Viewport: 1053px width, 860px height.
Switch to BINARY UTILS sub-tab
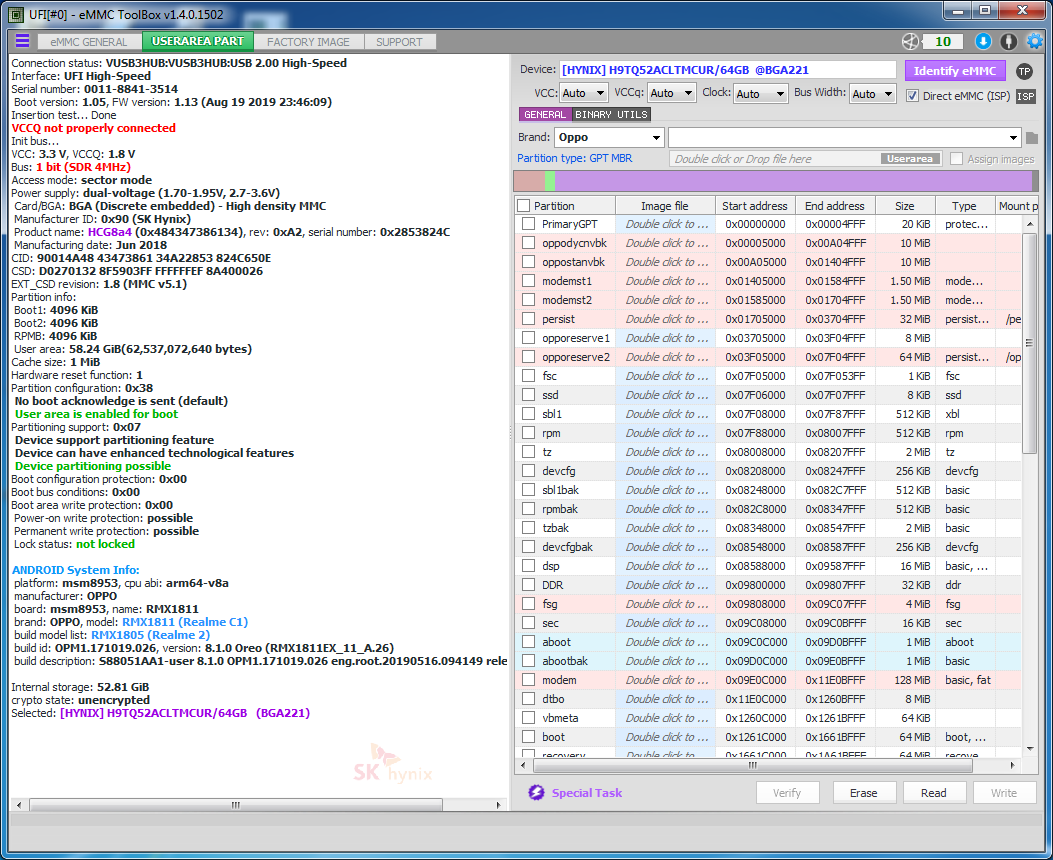(611, 115)
